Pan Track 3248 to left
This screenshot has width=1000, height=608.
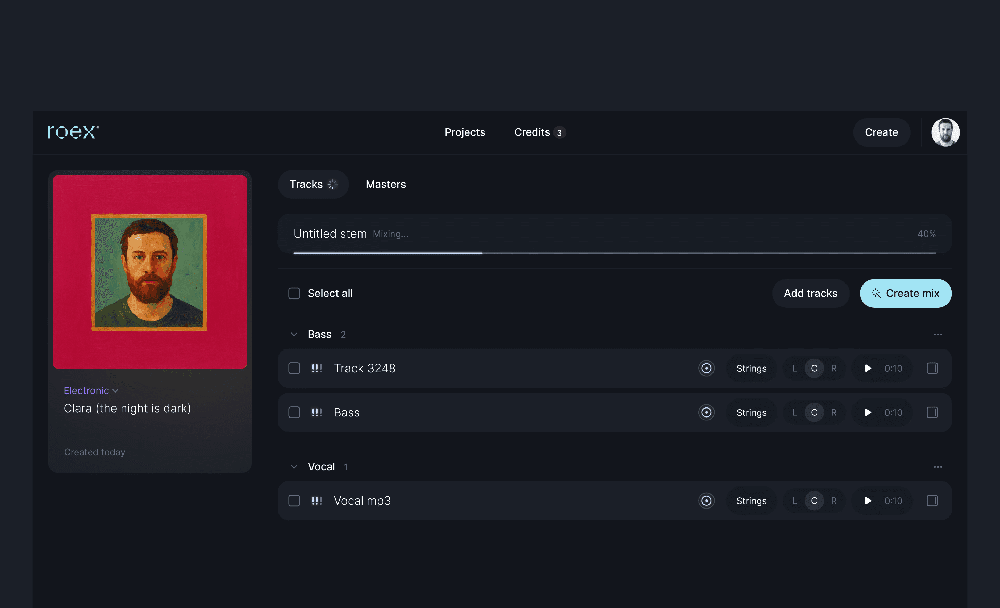[x=794, y=368]
